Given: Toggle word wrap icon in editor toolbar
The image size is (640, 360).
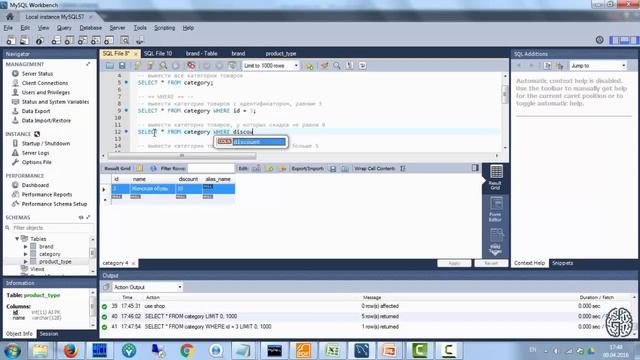Looking at the screenshot, I should (x=362, y=65).
